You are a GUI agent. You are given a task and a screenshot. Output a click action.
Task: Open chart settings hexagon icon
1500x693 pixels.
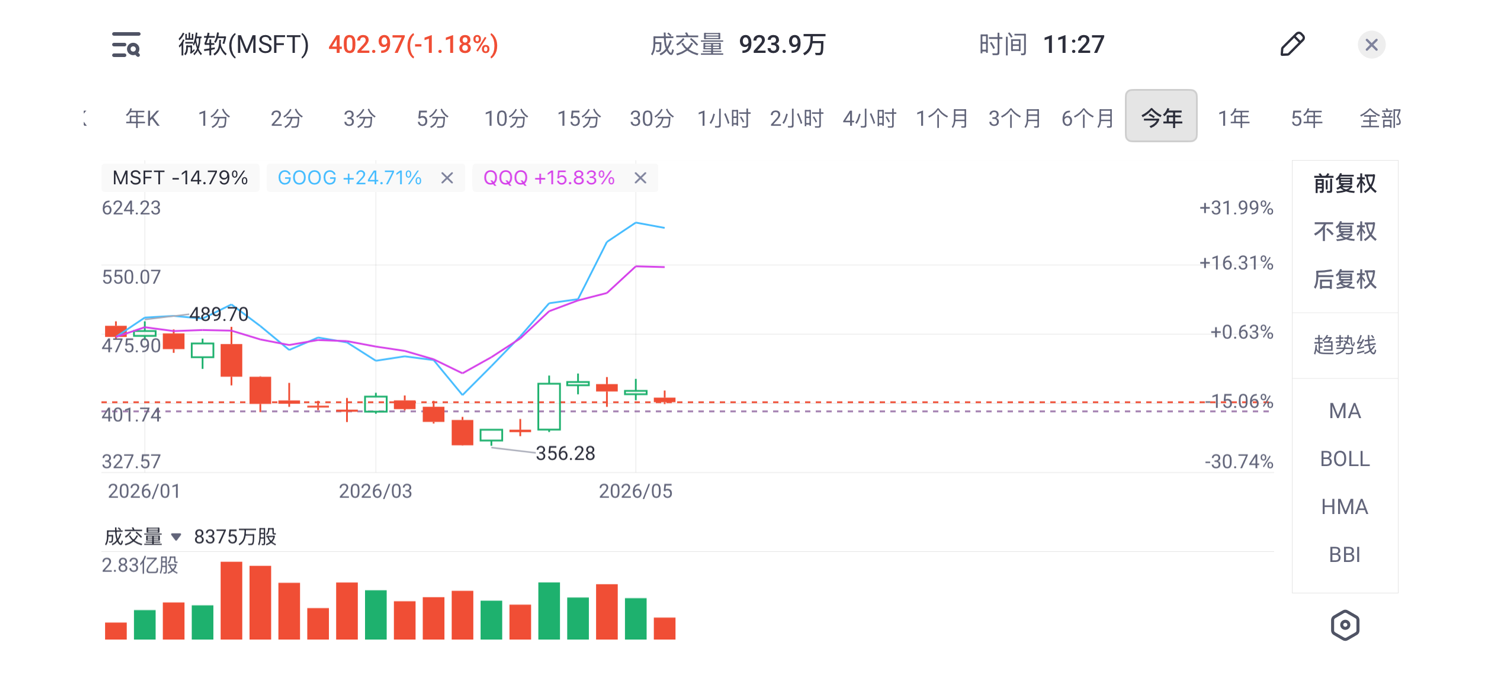pyautogui.click(x=1345, y=625)
